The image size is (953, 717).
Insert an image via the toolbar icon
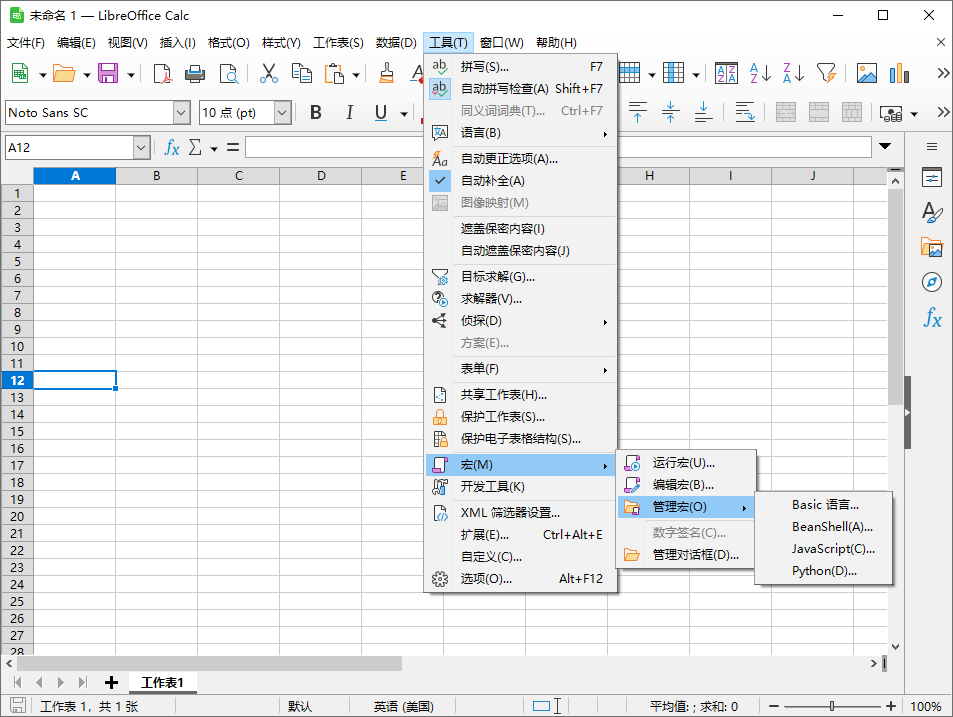(865, 73)
